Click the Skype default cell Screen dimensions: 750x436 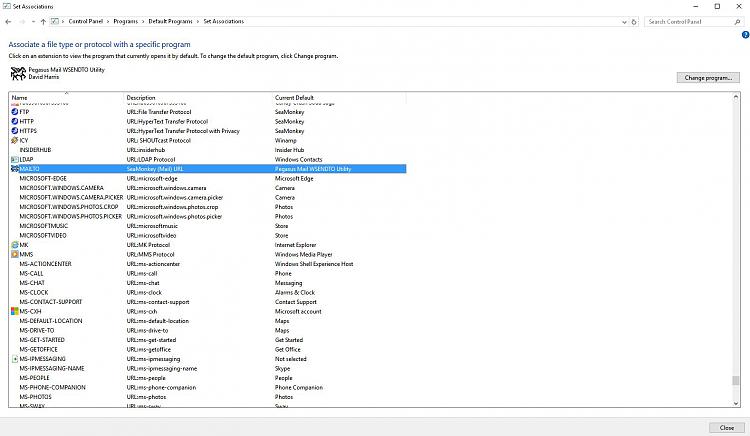click(282, 369)
